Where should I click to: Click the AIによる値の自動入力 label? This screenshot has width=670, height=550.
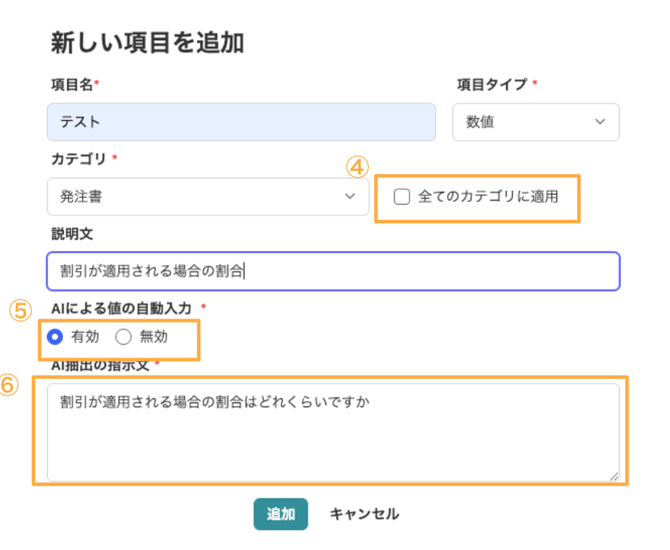click(121, 308)
